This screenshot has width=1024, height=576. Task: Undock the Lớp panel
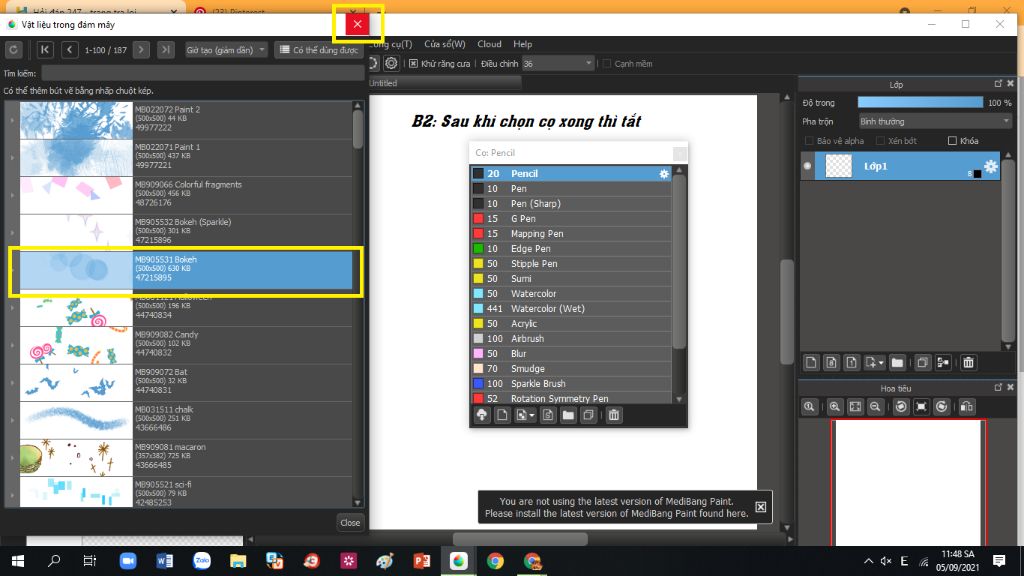(998, 84)
